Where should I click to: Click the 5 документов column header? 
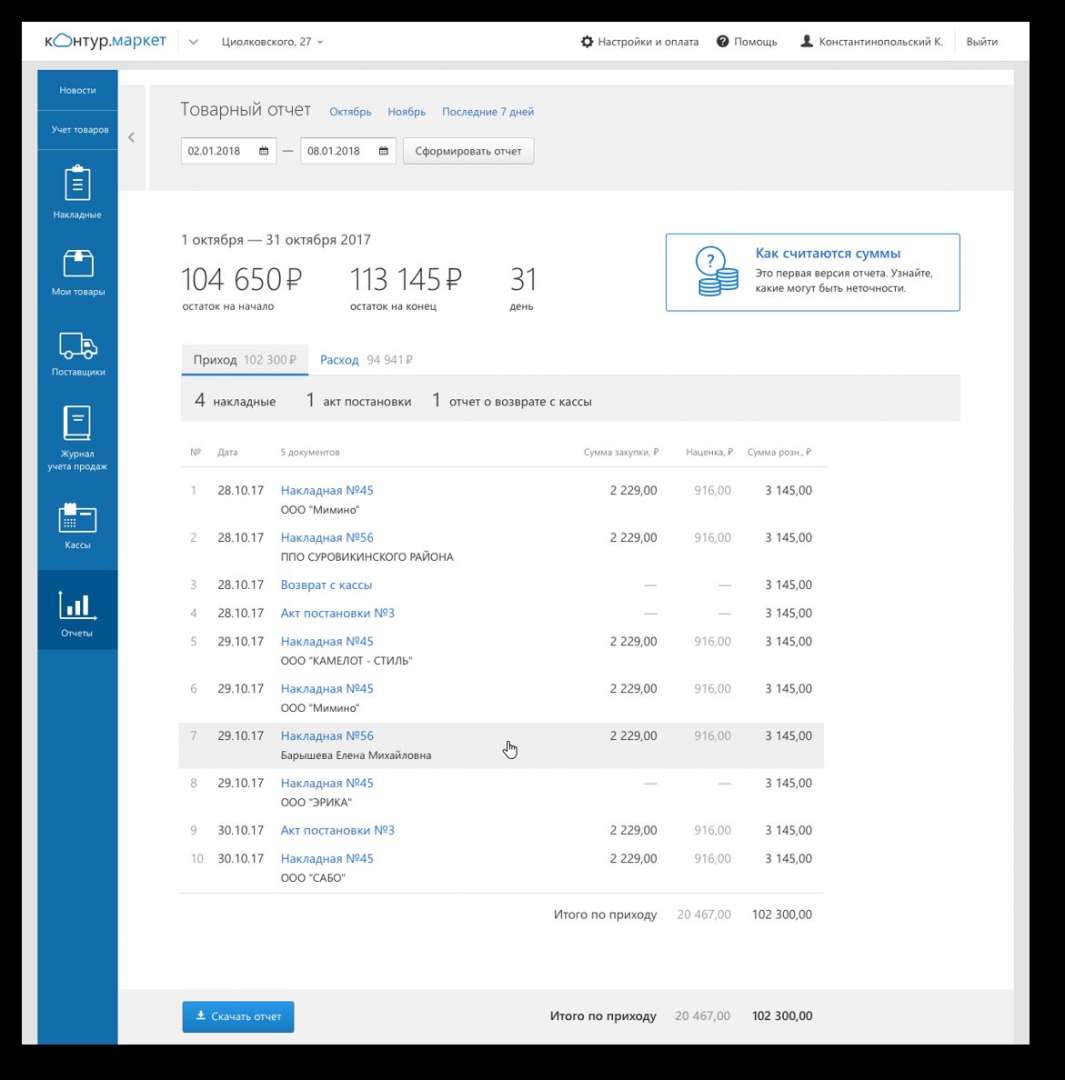310,453
